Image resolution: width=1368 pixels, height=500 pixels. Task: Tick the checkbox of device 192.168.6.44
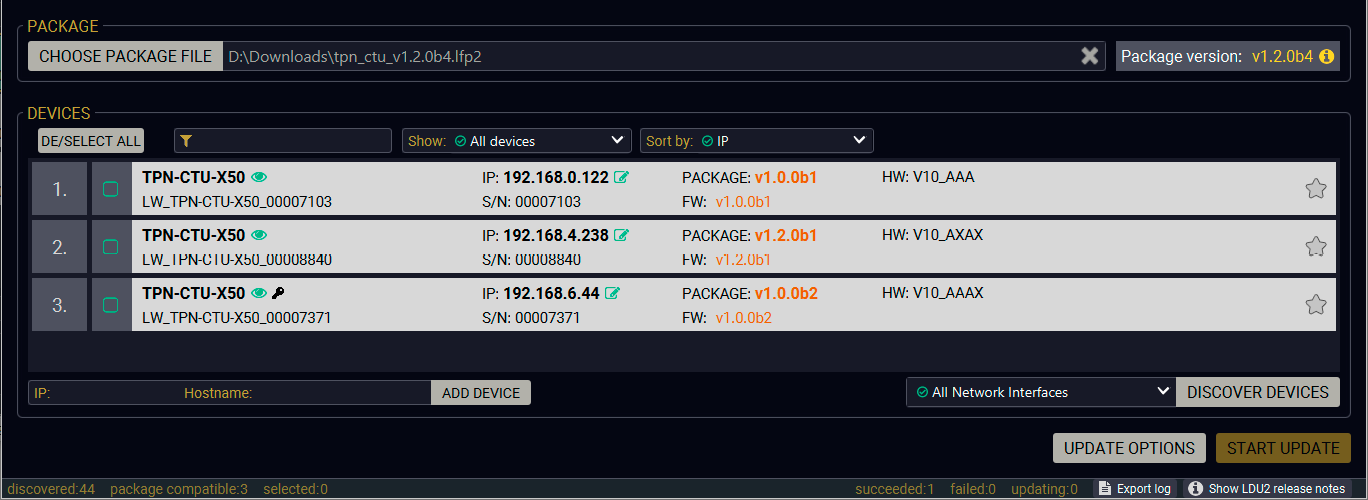111,305
